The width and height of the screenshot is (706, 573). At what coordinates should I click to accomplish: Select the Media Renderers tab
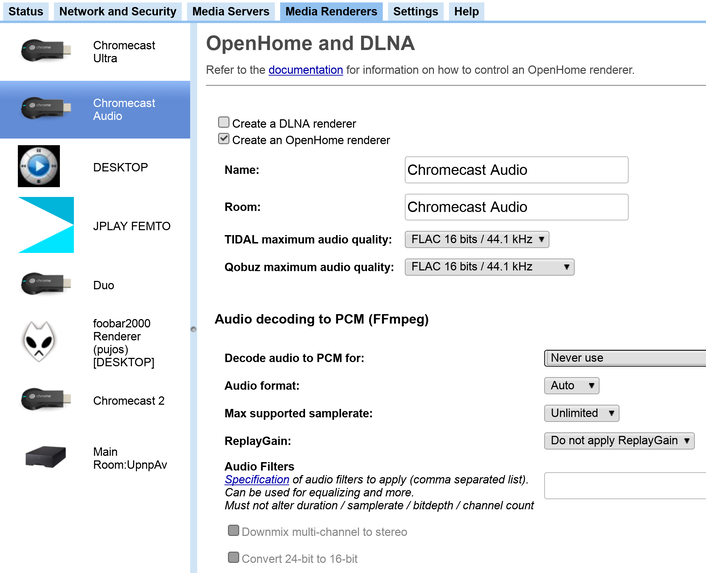point(331,11)
